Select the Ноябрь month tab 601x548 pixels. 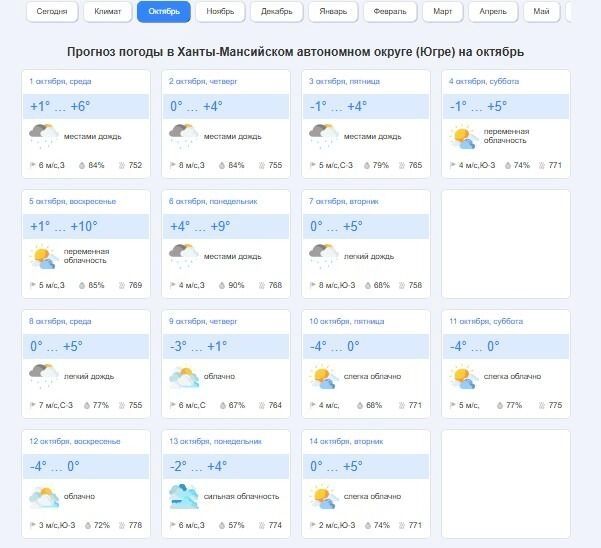220,12
